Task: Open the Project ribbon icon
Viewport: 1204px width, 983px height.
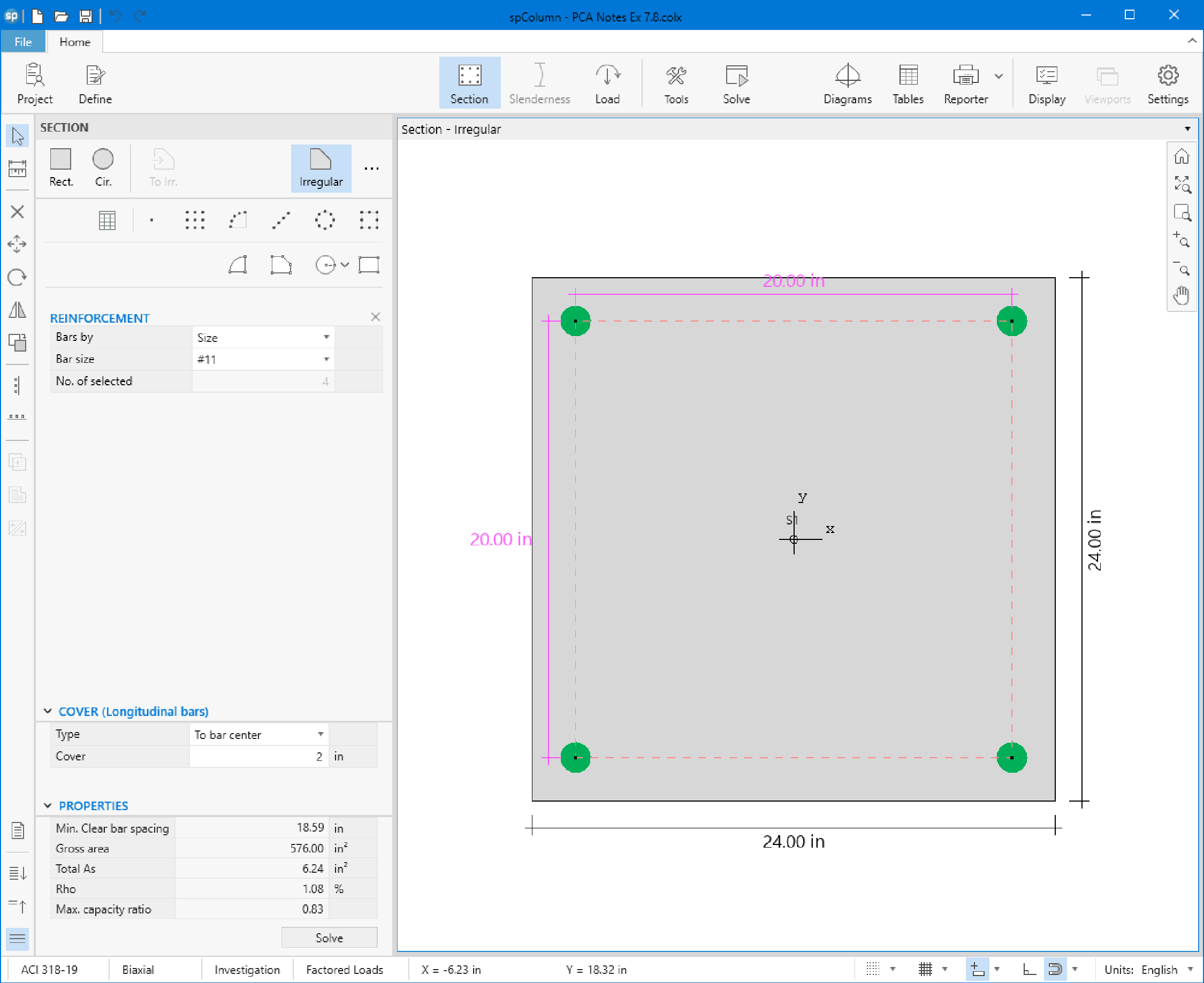Action: coord(35,83)
